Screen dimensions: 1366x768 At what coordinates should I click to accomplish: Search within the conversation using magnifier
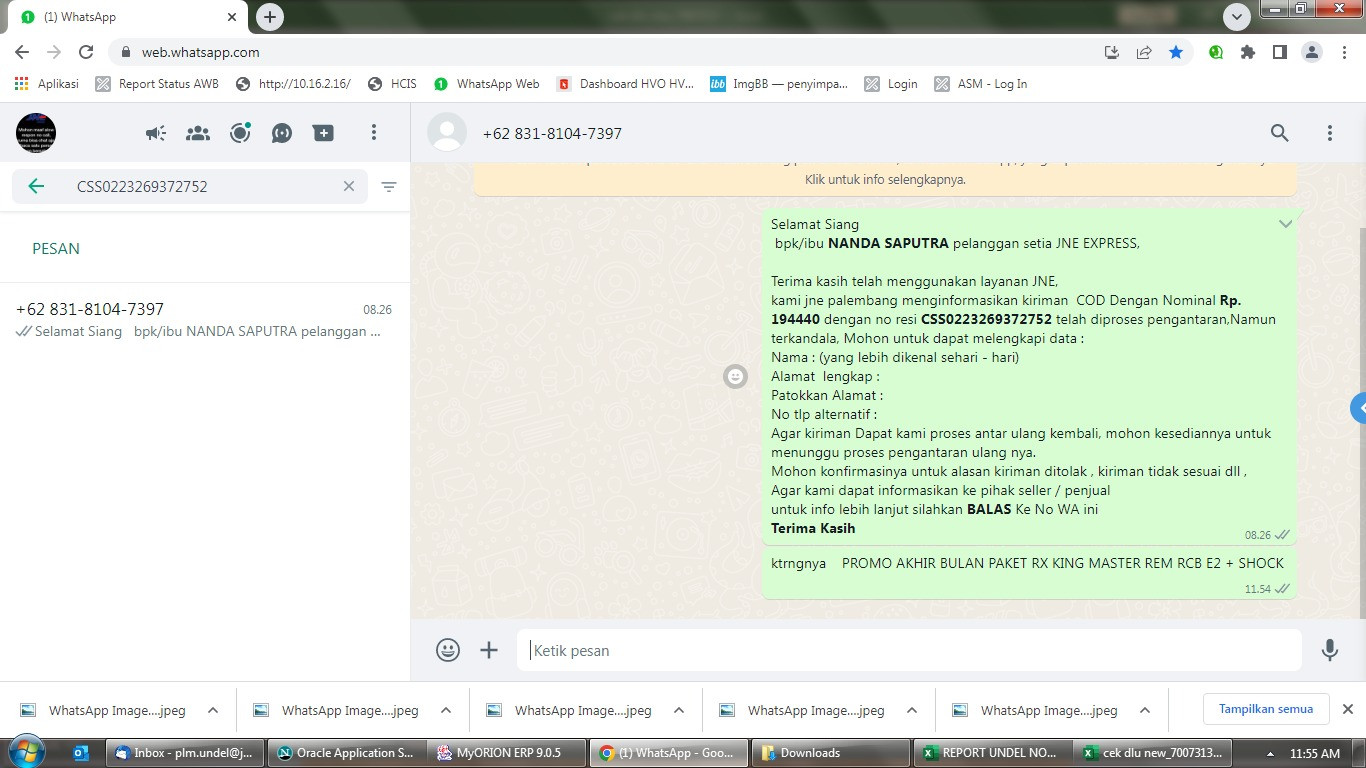pos(1280,132)
